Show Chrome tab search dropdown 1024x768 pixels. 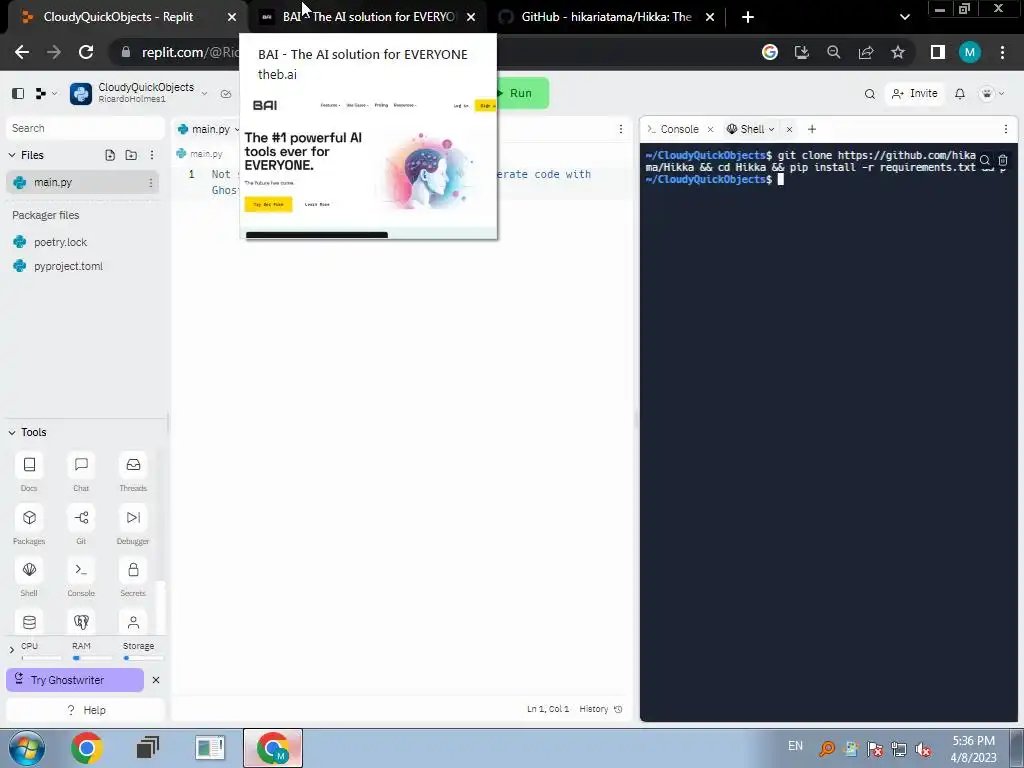[904, 17]
